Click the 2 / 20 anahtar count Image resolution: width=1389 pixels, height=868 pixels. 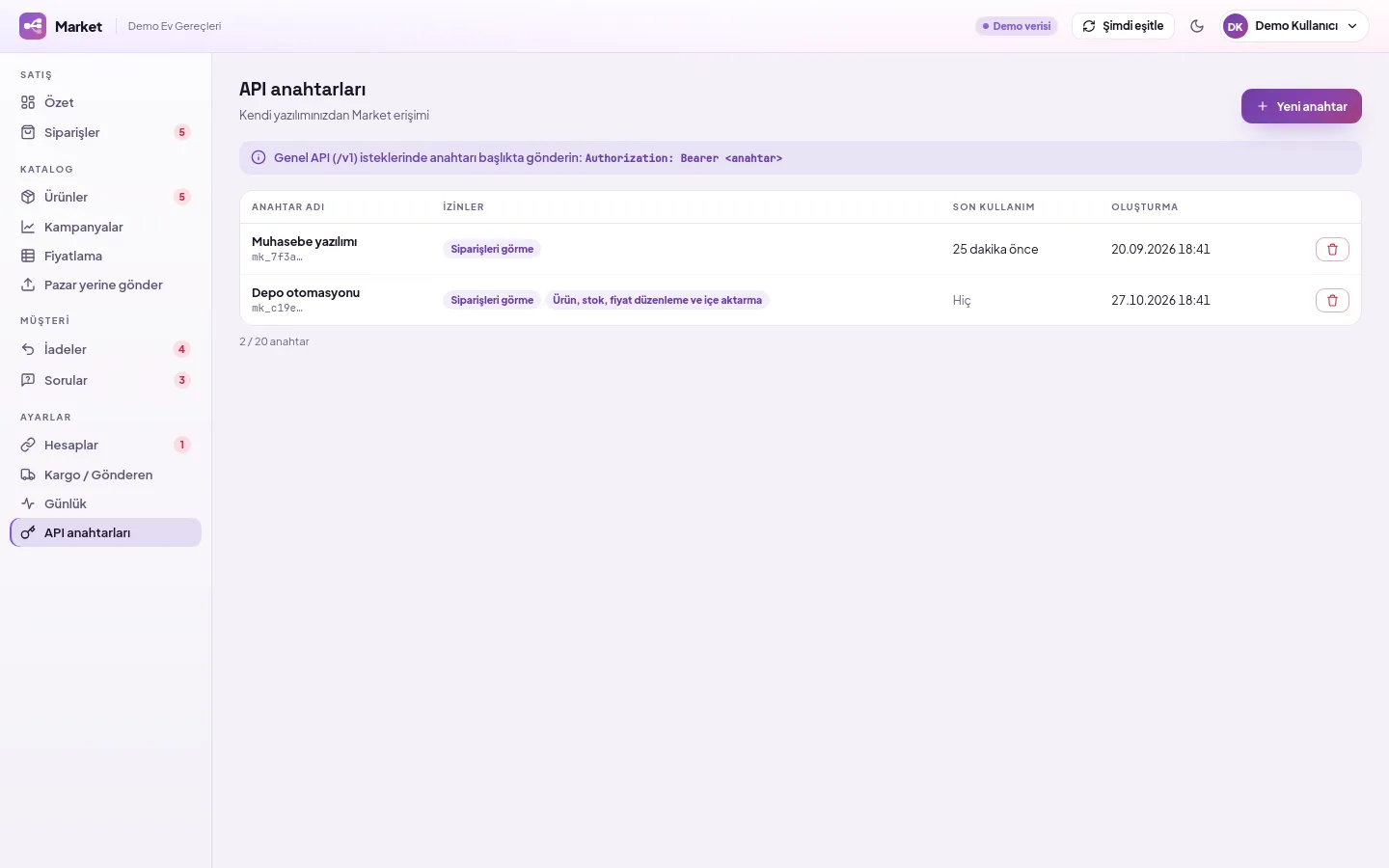point(274,341)
